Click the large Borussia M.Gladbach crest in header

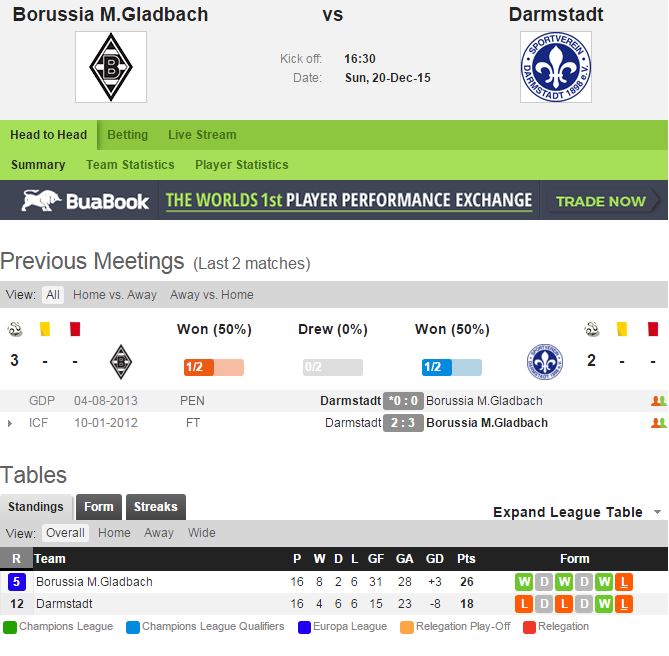(x=111, y=67)
